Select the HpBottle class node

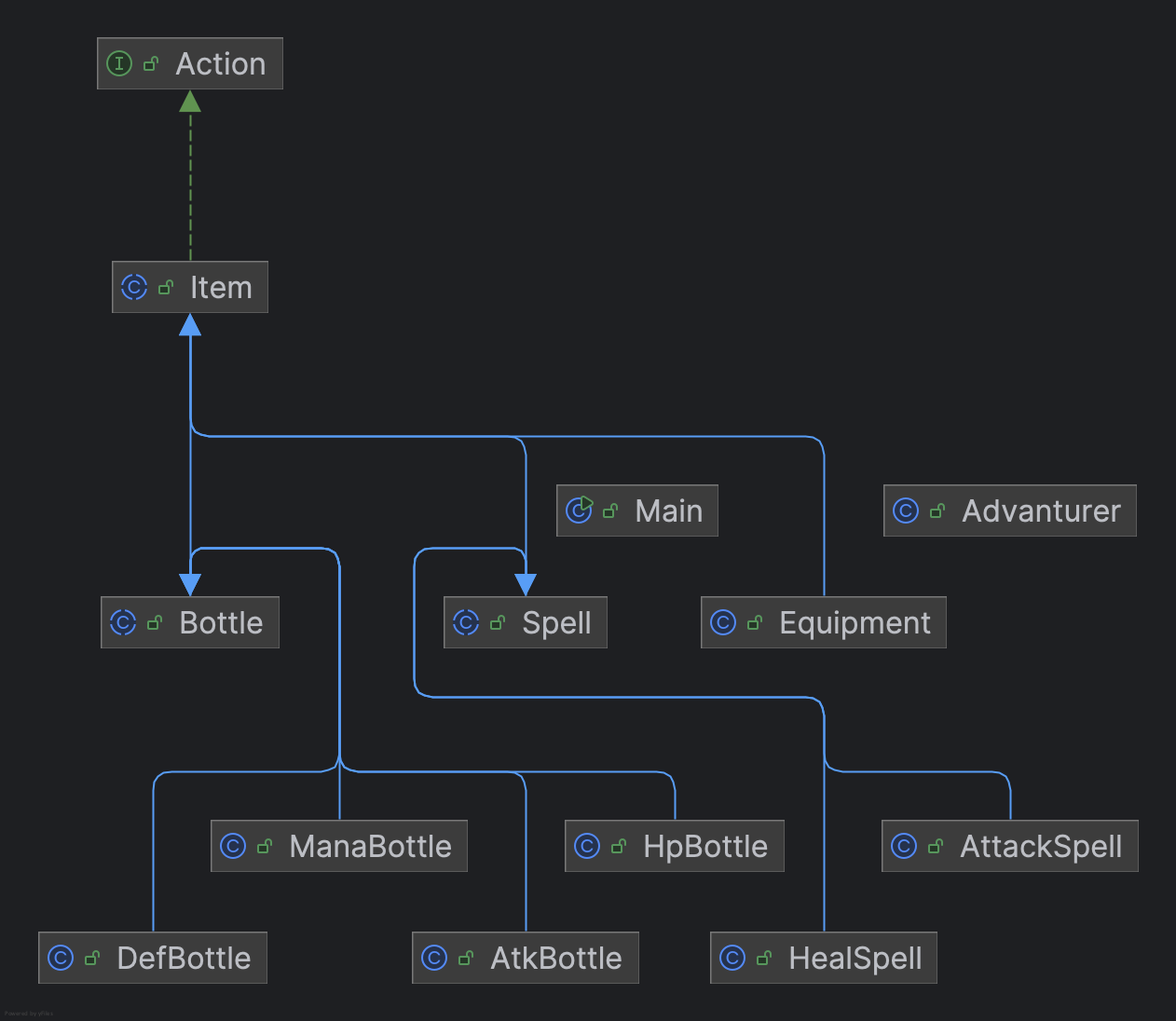point(674,846)
